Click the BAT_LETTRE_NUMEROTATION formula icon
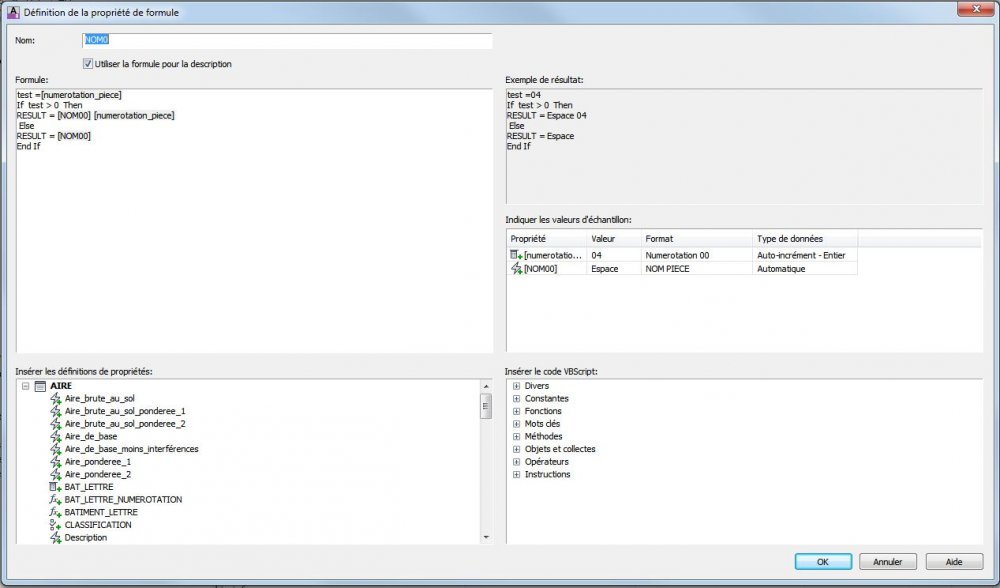1000x588 pixels. coord(55,499)
